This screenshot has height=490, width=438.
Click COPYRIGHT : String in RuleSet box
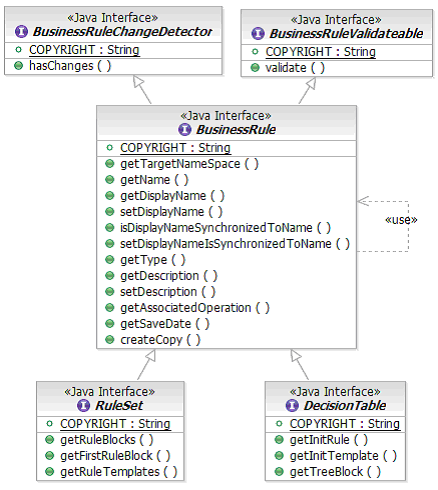coord(115,424)
